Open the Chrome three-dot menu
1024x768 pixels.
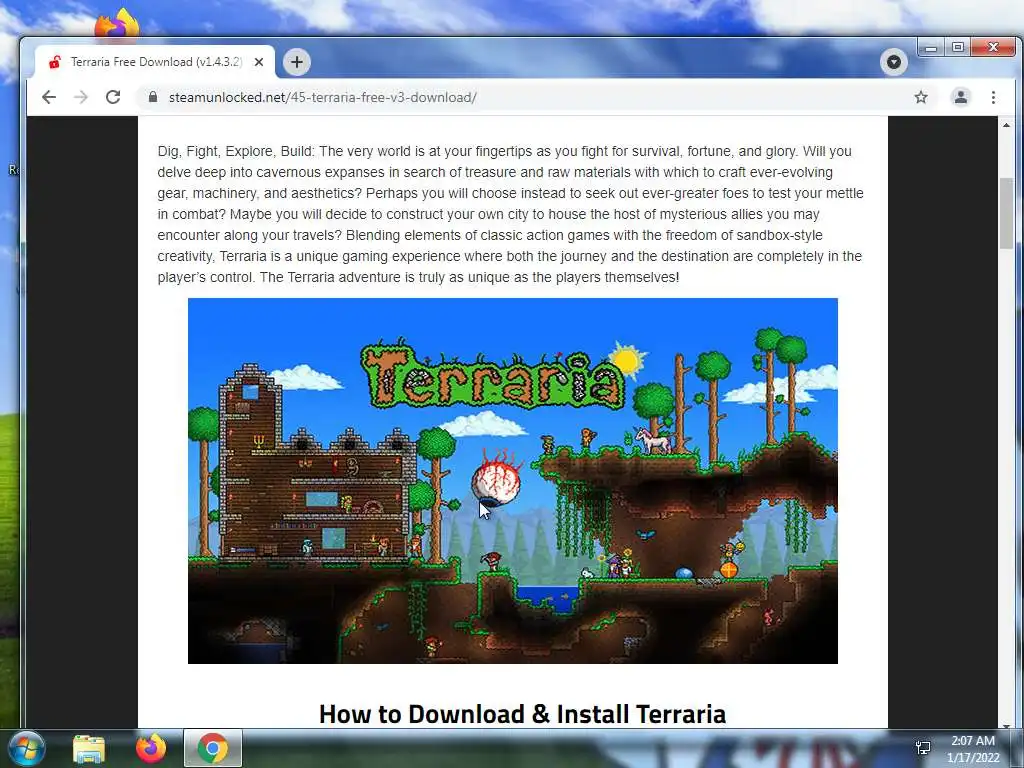coord(993,97)
